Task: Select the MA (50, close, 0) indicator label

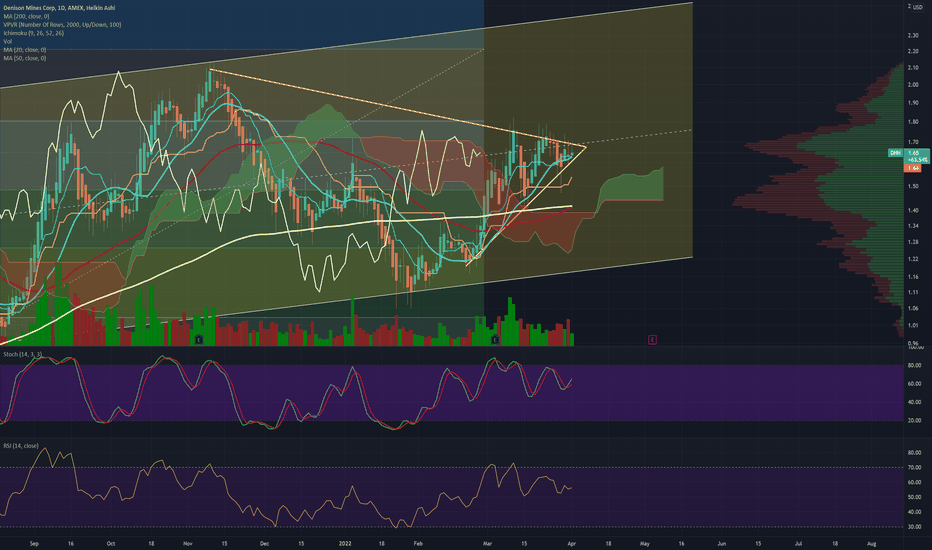Action: click(x=25, y=58)
